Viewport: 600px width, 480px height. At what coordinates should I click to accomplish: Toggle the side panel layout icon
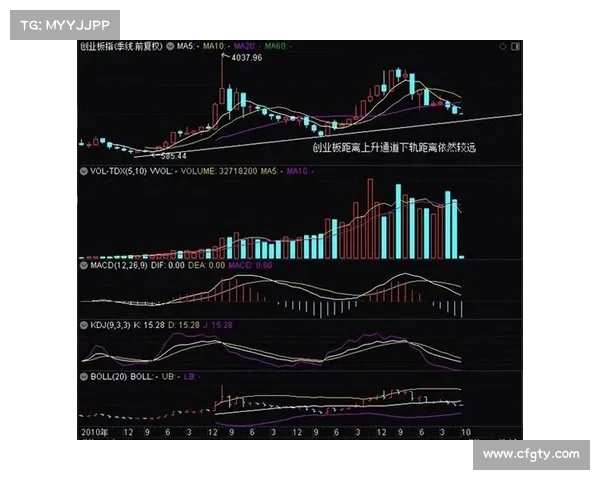pyautogui.click(x=515, y=46)
